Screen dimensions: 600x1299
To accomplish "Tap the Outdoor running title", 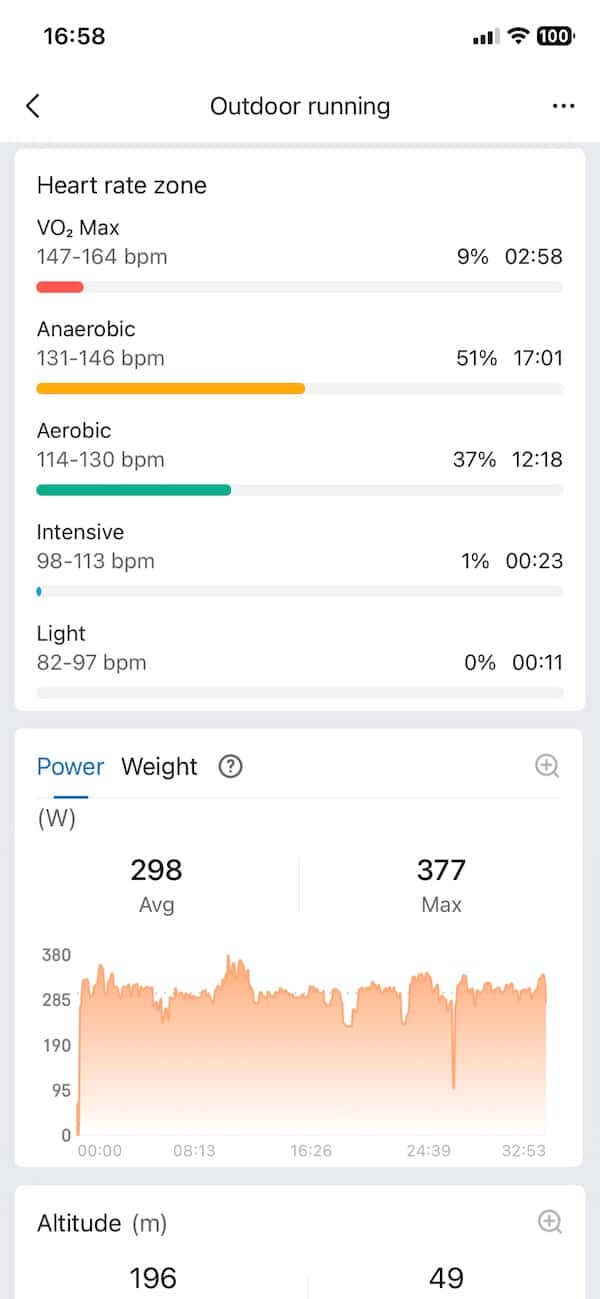I will point(300,106).
